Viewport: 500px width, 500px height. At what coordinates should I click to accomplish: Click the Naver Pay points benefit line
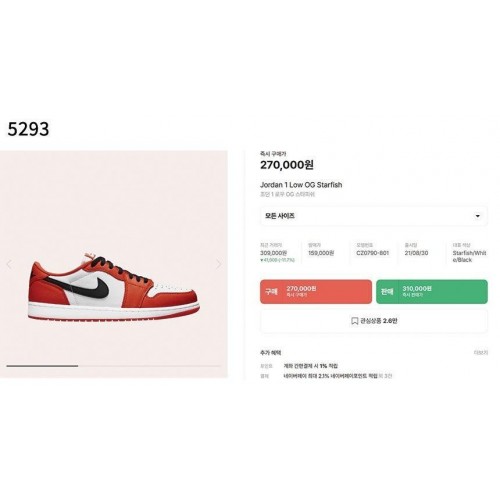[x=337, y=376]
